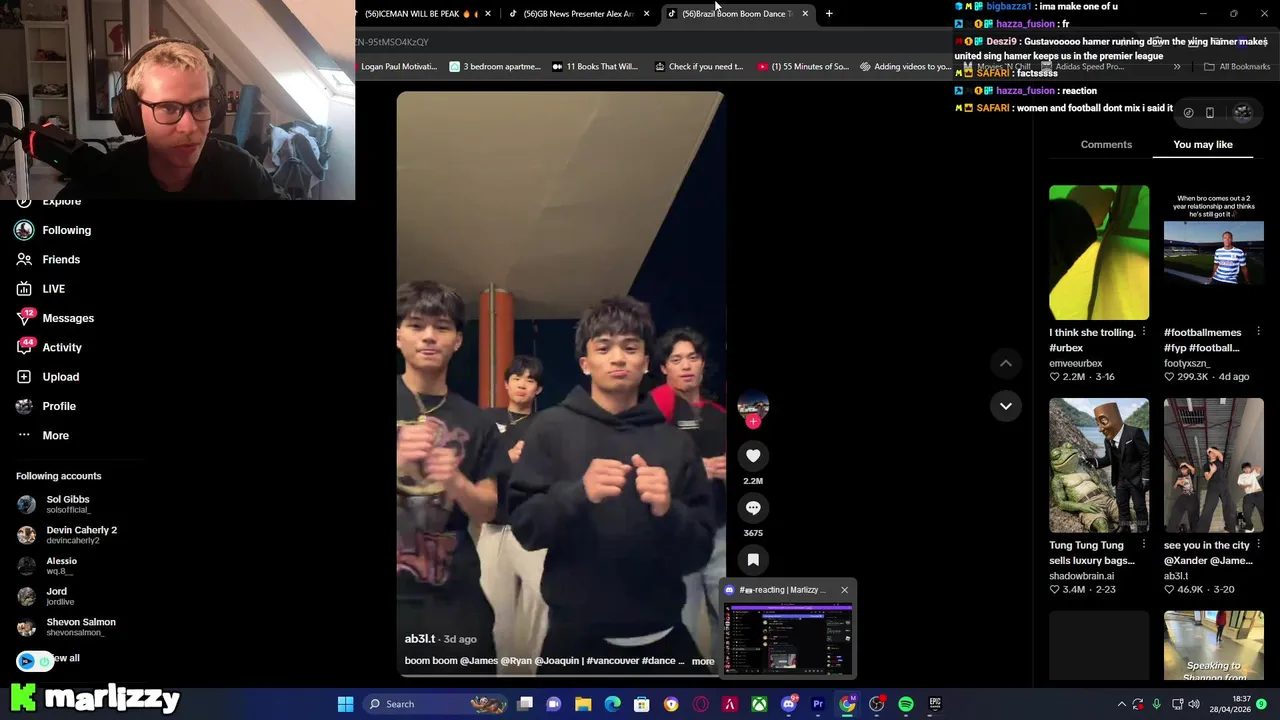Open Check if you need t... bookmark
Viewport: 1280px width, 720px height.
point(698,67)
